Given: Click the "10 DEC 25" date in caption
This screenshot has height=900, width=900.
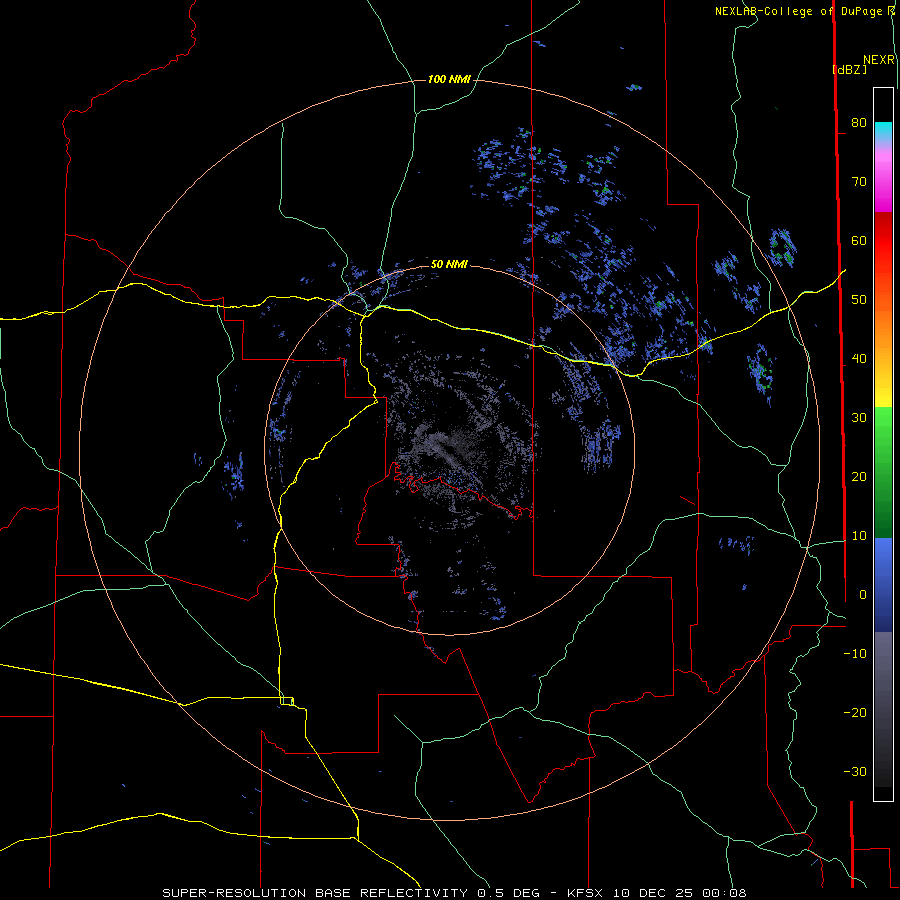Looking at the screenshot, I should point(654,893).
